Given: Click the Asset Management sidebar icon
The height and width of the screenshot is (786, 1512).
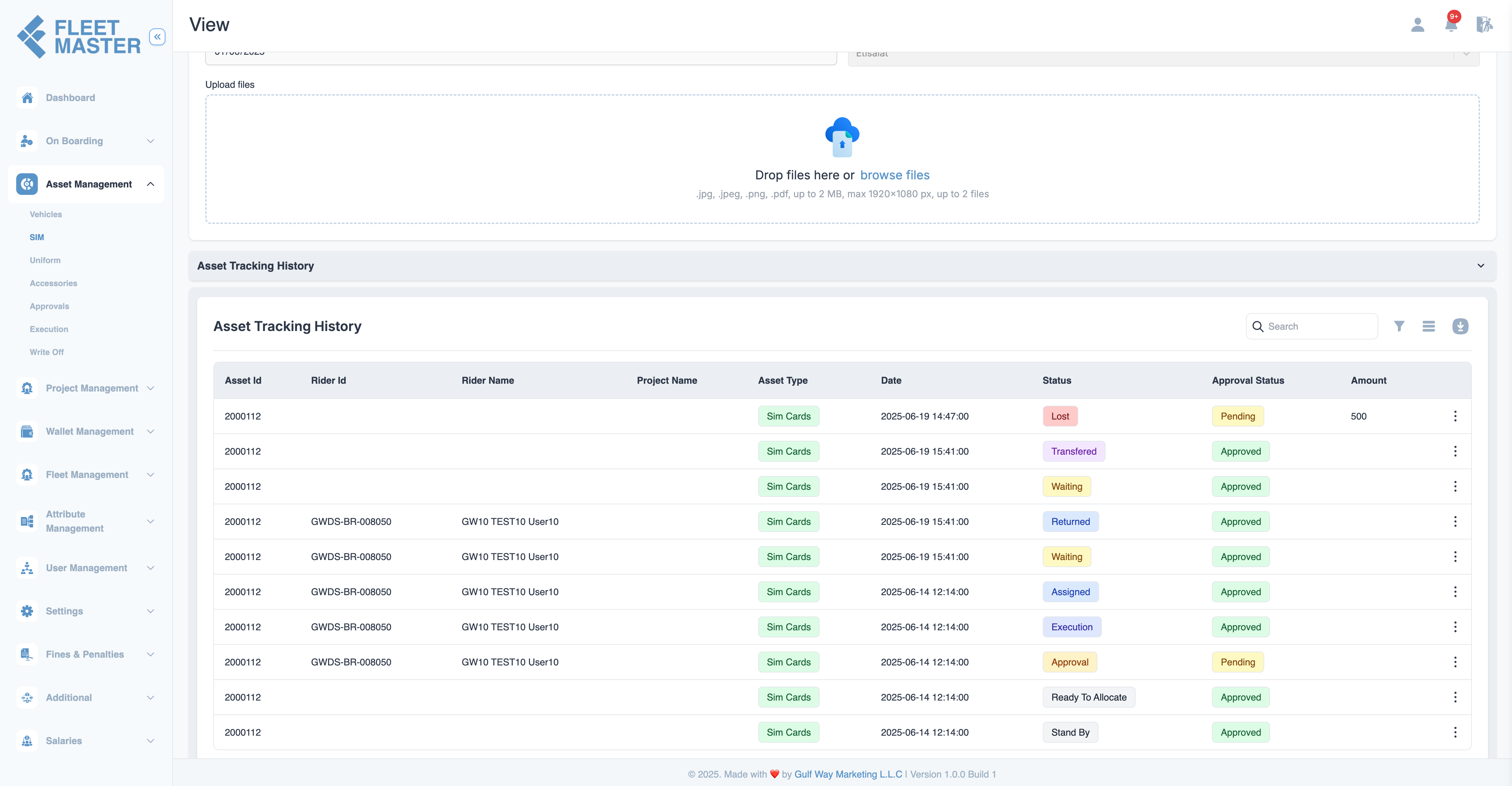Looking at the screenshot, I should [27, 184].
